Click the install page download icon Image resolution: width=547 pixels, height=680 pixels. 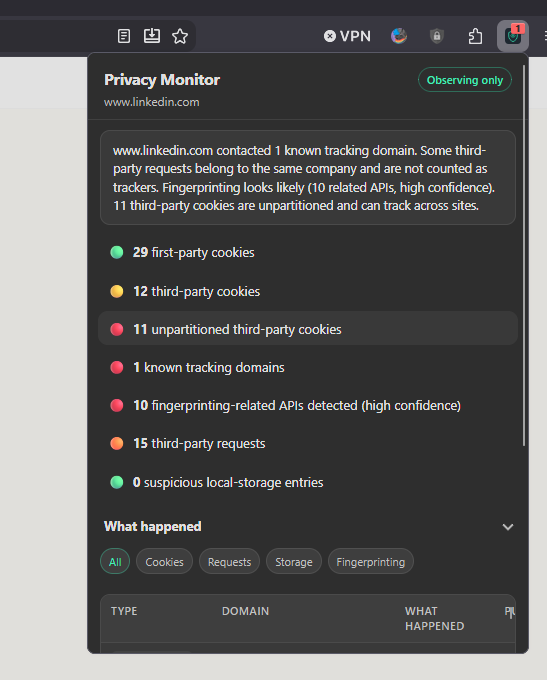pos(152,36)
